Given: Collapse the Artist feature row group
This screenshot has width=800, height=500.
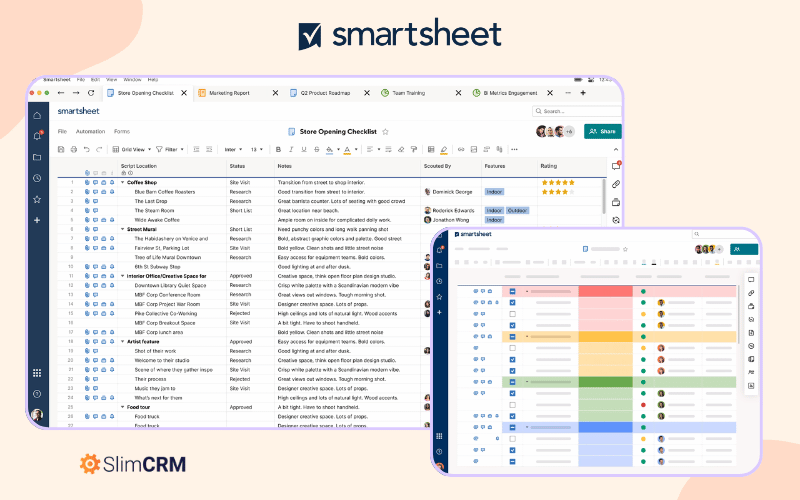Looking at the screenshot, I should [x=122, y=342].
